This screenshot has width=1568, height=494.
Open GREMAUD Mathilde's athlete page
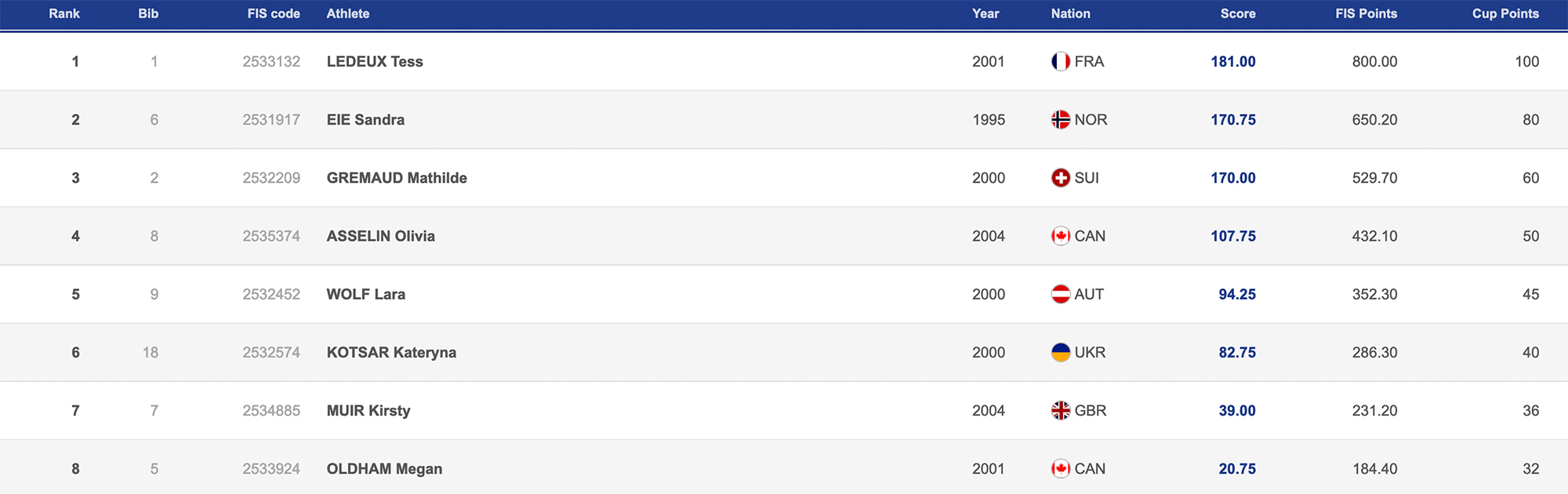(x=397, y=178)
